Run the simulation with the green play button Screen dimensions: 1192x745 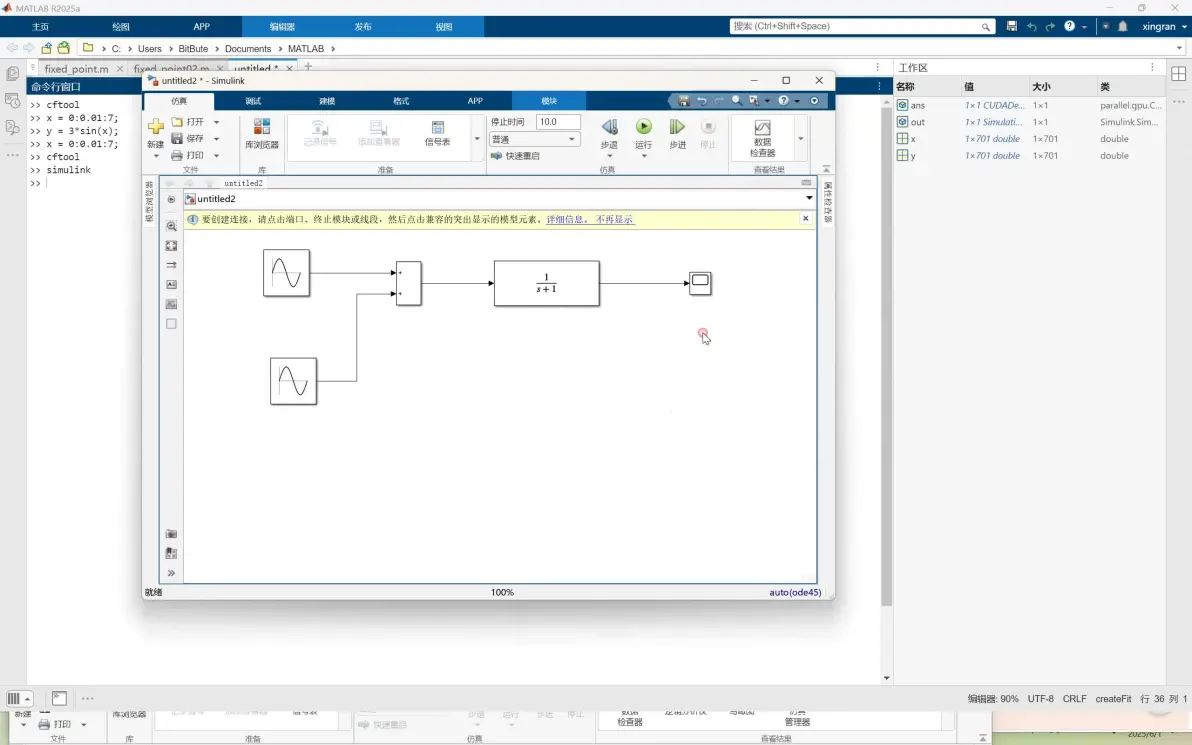pos(643,126)
